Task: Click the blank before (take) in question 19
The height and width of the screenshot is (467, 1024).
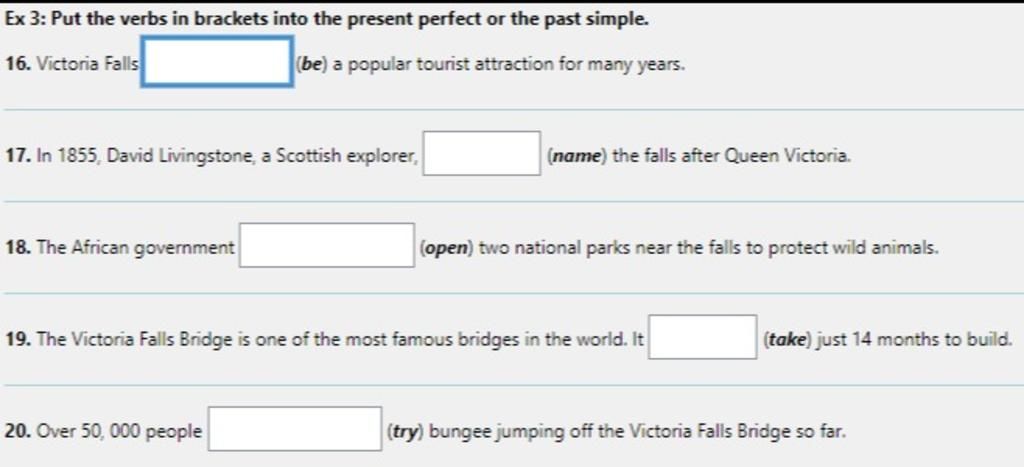Action: pos(703,337)
